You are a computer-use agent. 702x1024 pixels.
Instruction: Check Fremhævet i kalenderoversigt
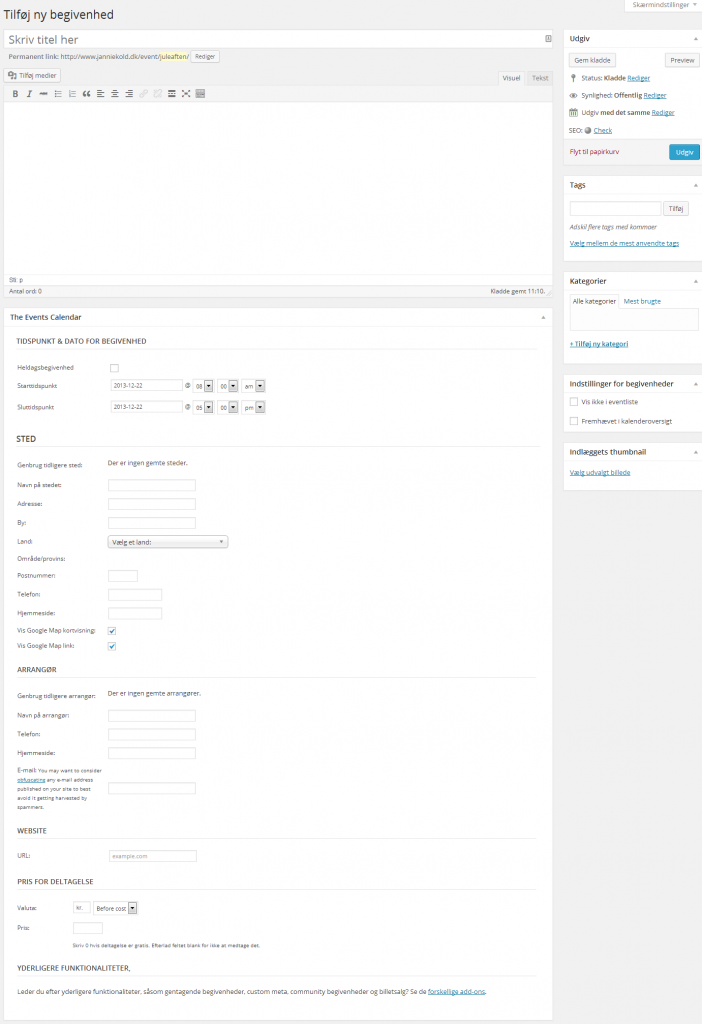(x=573, y=421)
